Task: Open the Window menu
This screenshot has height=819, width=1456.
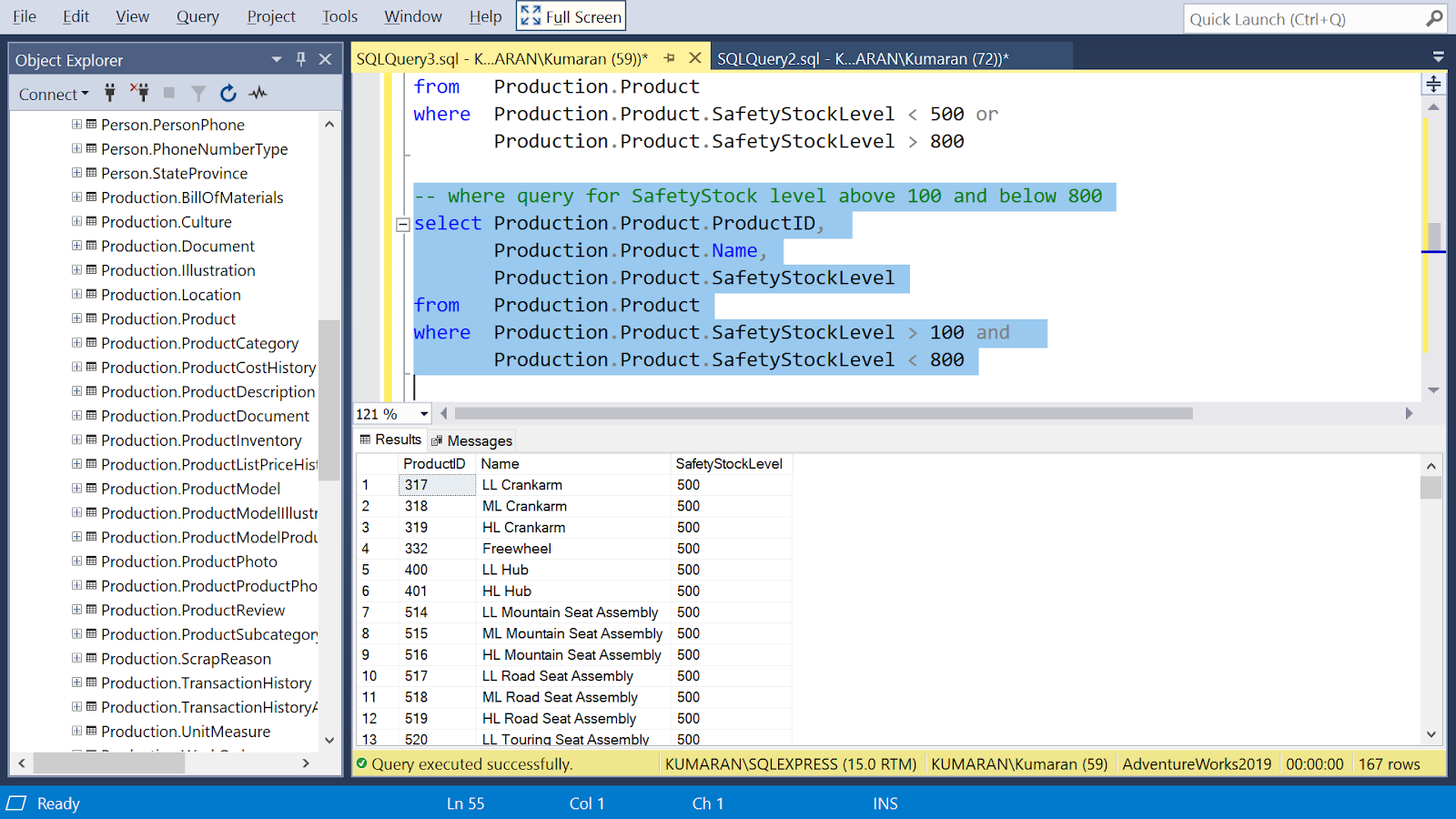Action: pos(413,16)
